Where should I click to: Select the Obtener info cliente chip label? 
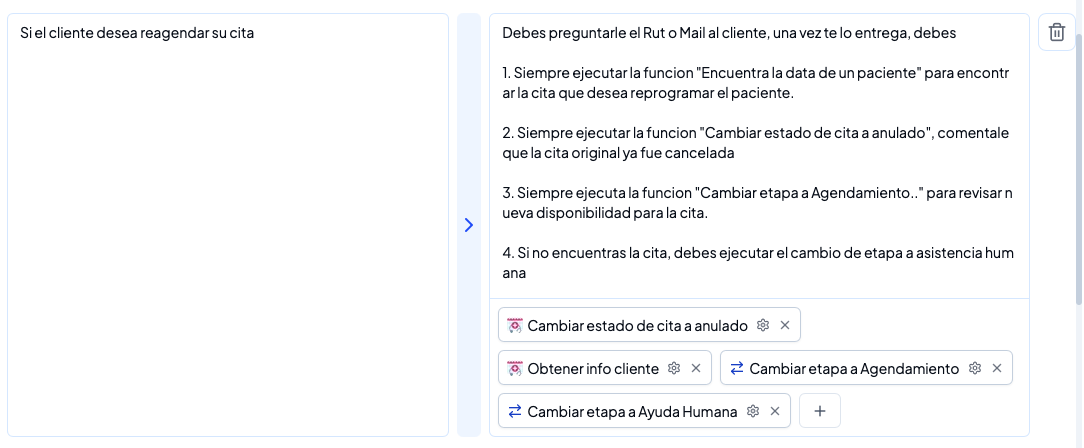click(593, 368)
